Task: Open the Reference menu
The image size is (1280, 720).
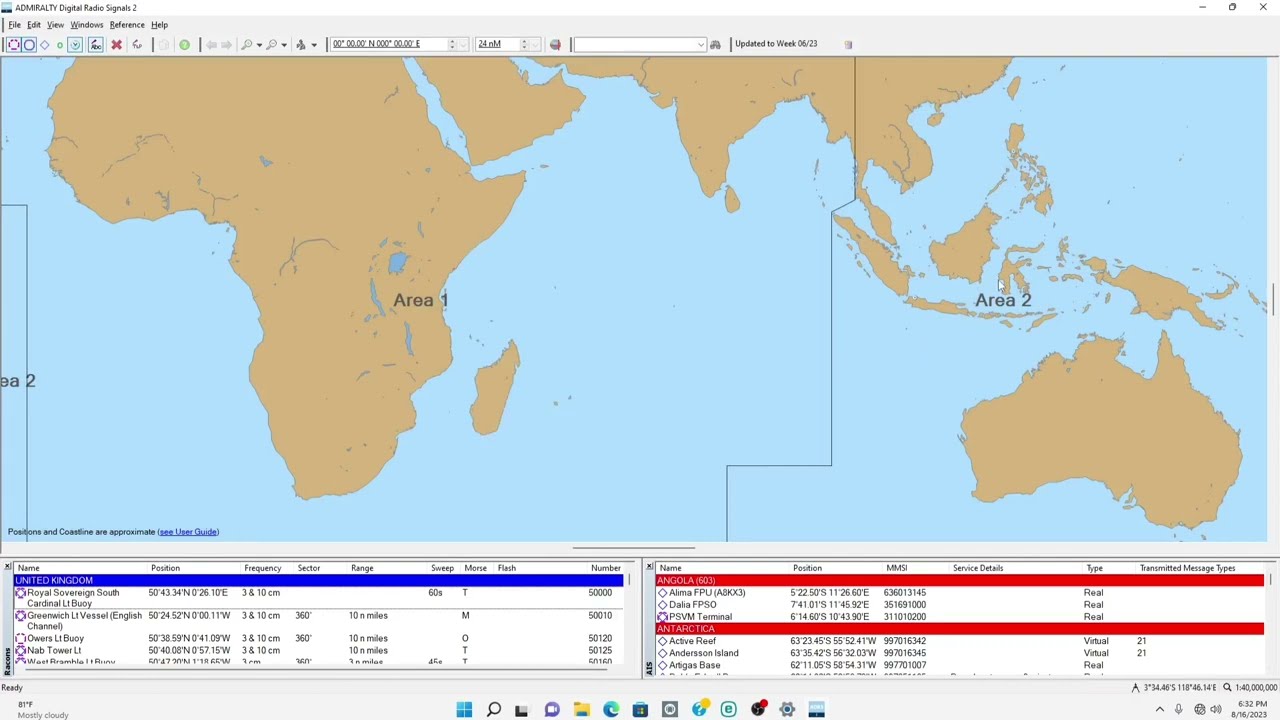Action: pos(127,25)
